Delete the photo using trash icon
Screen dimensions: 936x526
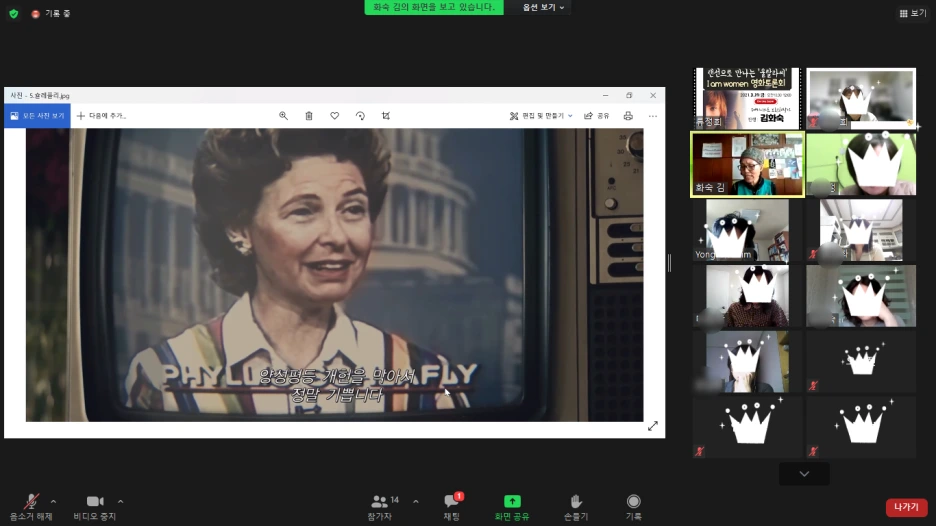pyautogui.click(x=309, y=116)
